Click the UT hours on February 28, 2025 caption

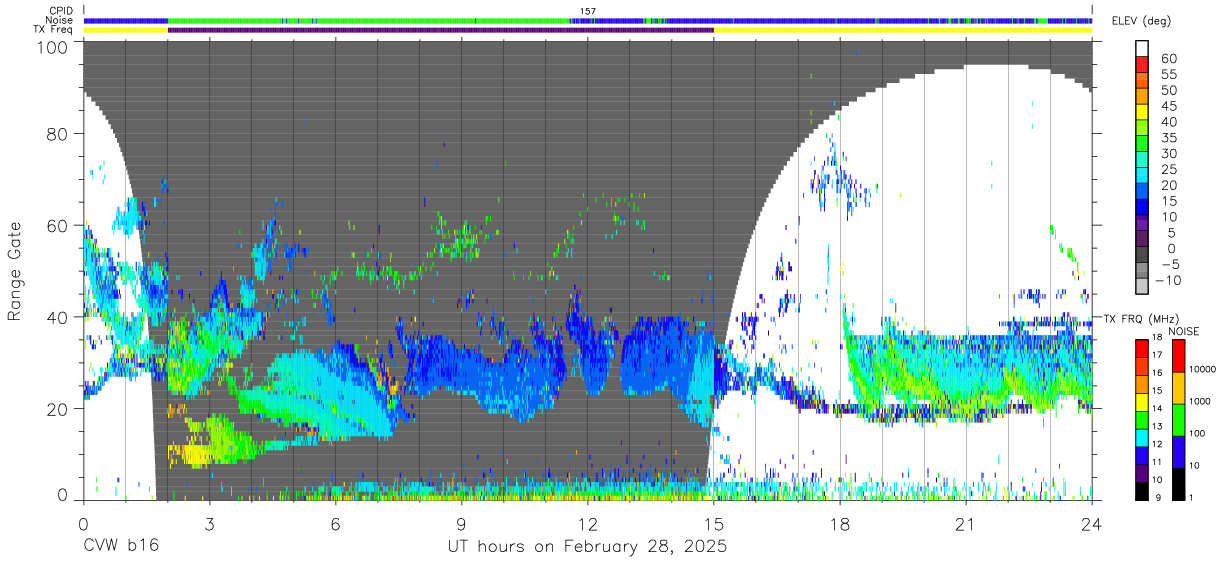[x=587, y=548]
